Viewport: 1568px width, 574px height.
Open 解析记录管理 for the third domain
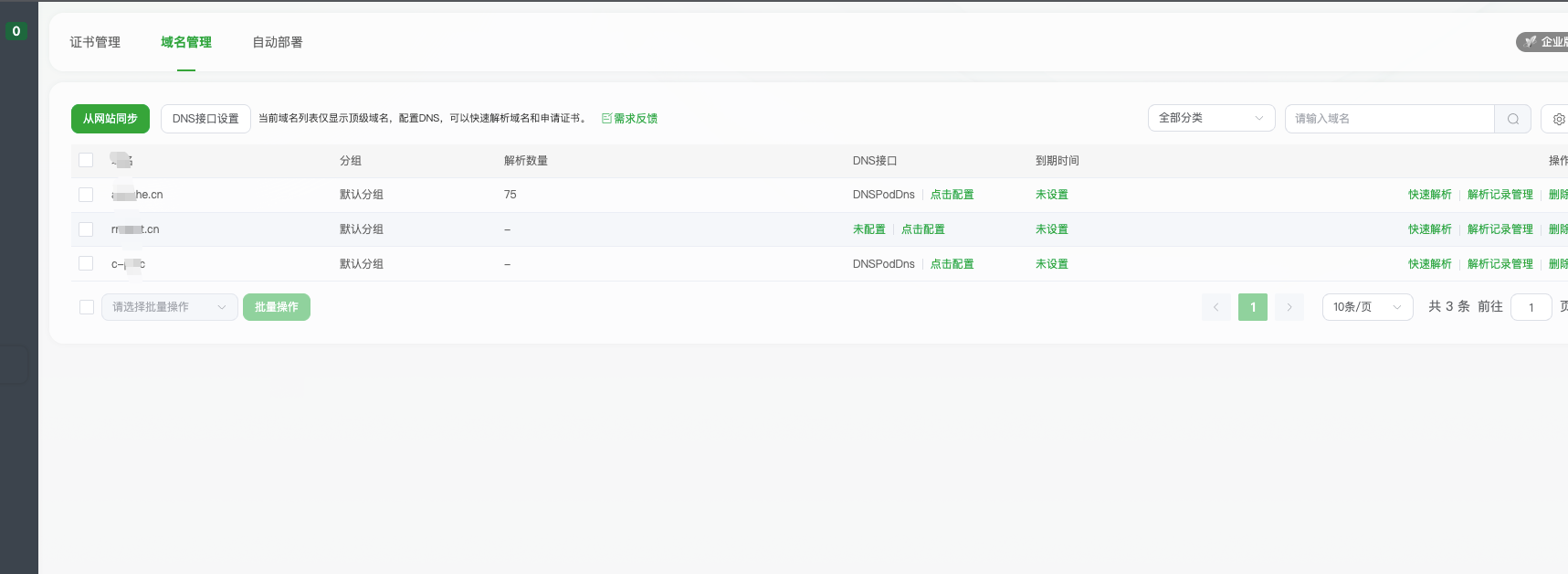[1500, 264]
